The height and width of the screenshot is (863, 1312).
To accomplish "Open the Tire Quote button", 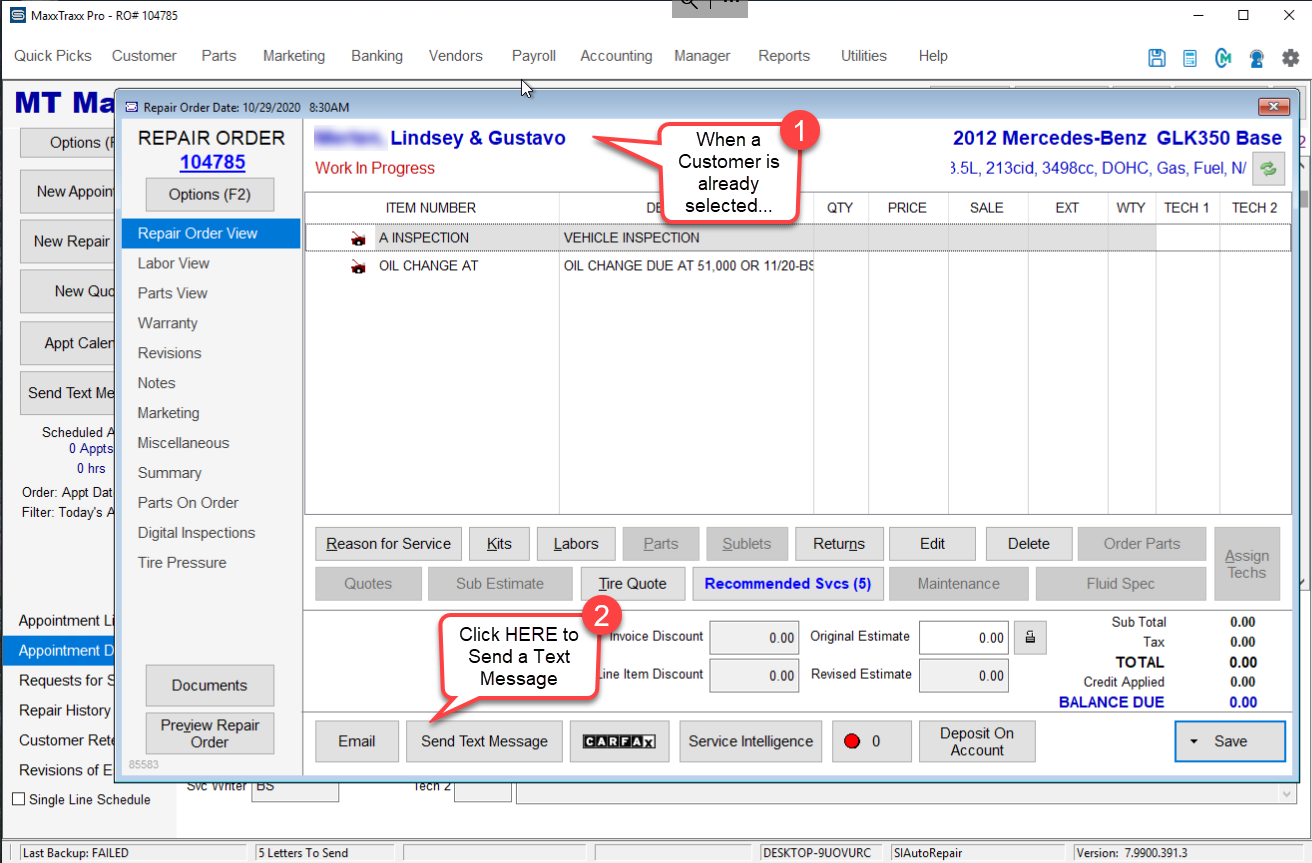I will [633, 584].
